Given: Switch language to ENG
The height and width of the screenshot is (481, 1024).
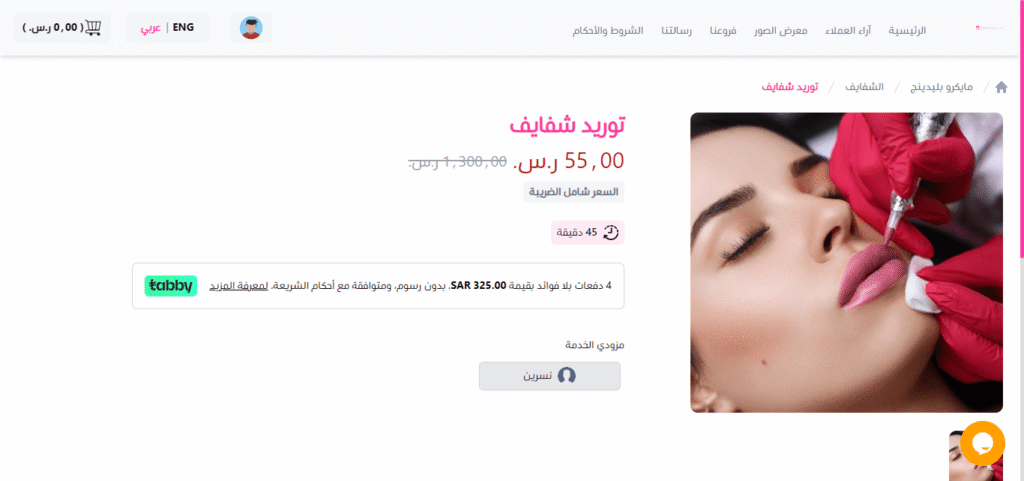Looking at the screenshot, I should click(184, 27).
